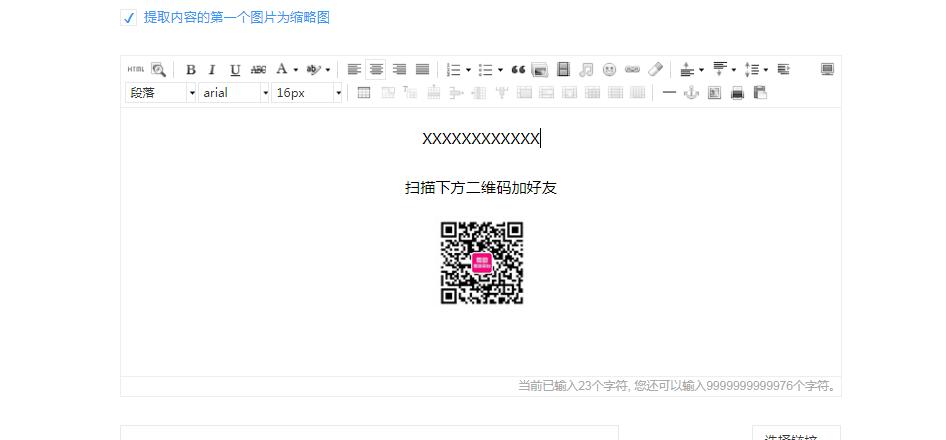This screenshot has width=946, height=440.
Task: Insert an anchor
Action: [691, 93]
